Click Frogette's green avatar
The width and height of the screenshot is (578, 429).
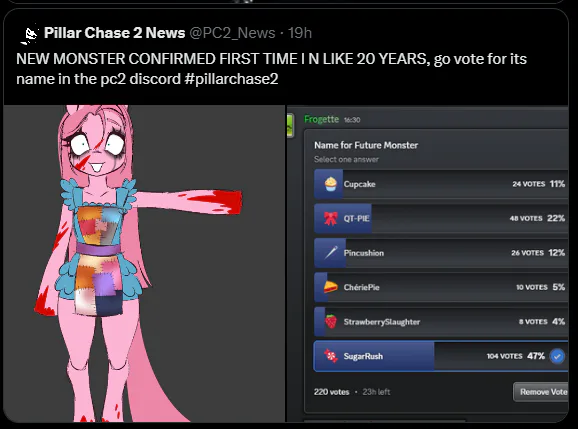tap(290, 125)
